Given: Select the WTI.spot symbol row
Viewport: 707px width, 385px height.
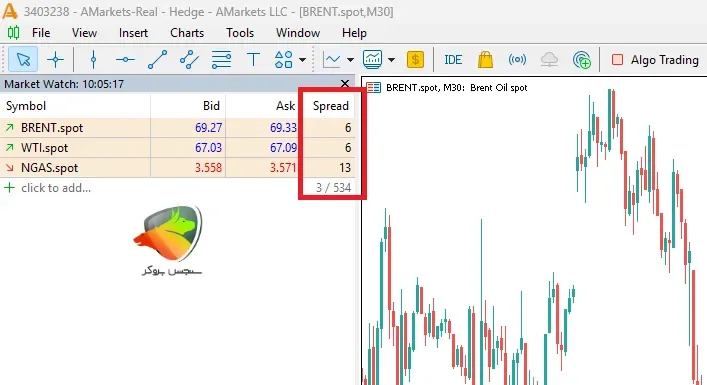Looking at the screenshot, I should click(178, 148).
